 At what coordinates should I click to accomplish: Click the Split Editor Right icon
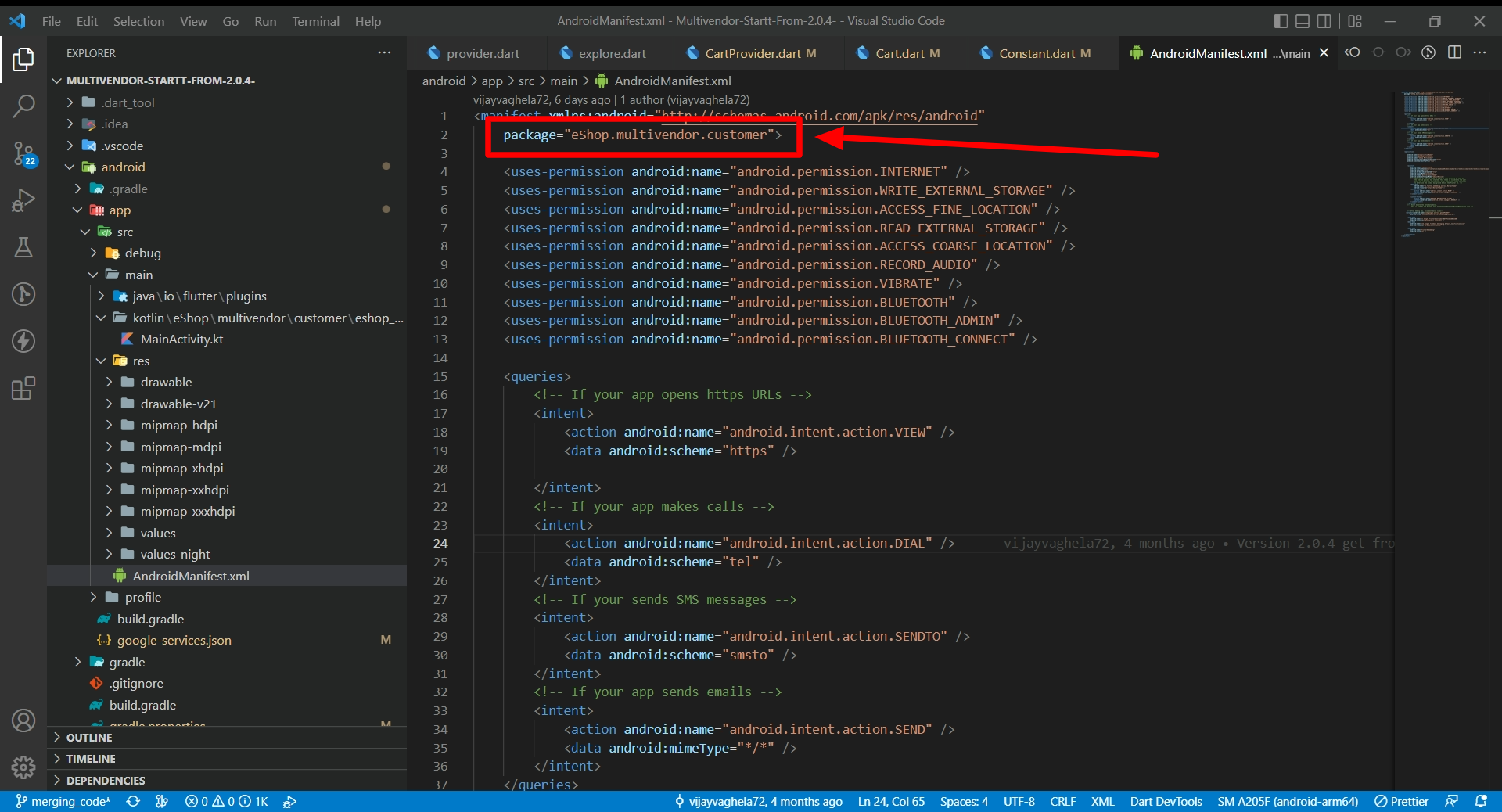(x=1454, y=52)
